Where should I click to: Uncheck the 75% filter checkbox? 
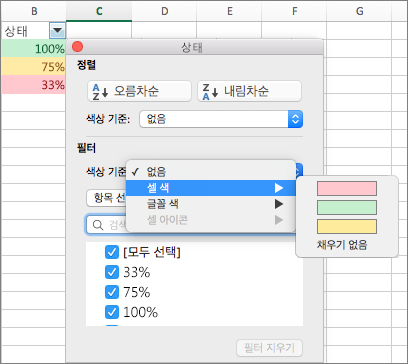tap(112, 292)
